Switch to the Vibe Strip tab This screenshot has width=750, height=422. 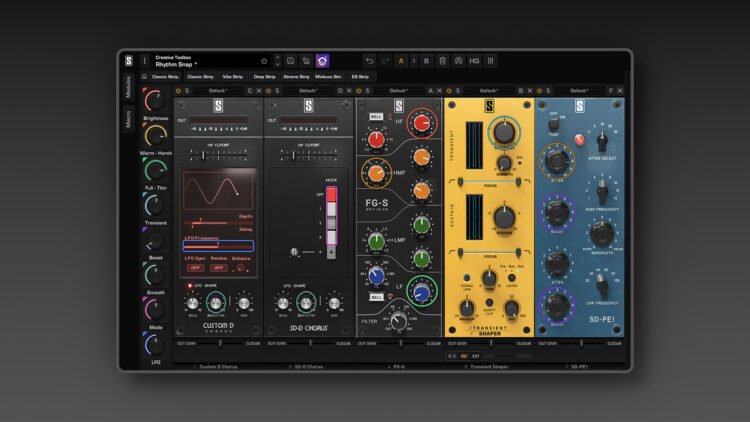click(x=232, y=77)
